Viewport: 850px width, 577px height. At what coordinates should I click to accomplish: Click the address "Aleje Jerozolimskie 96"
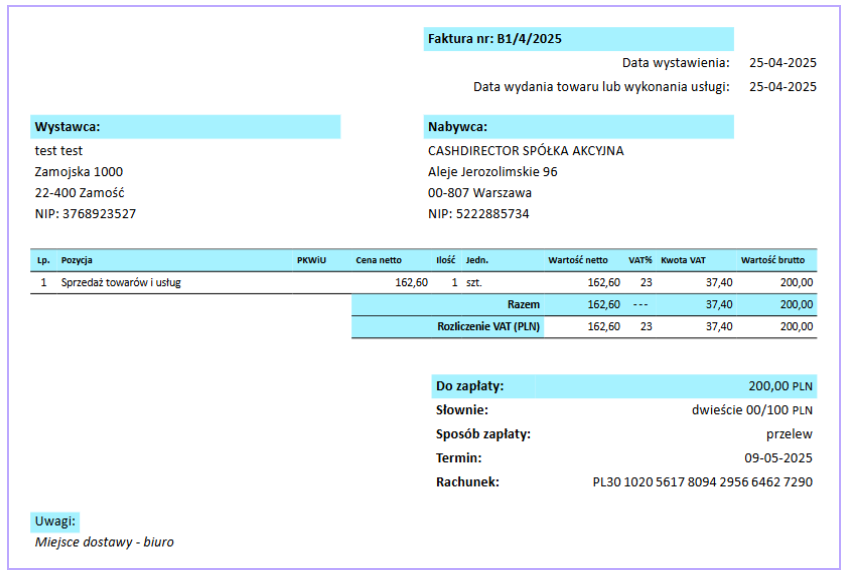492,172
